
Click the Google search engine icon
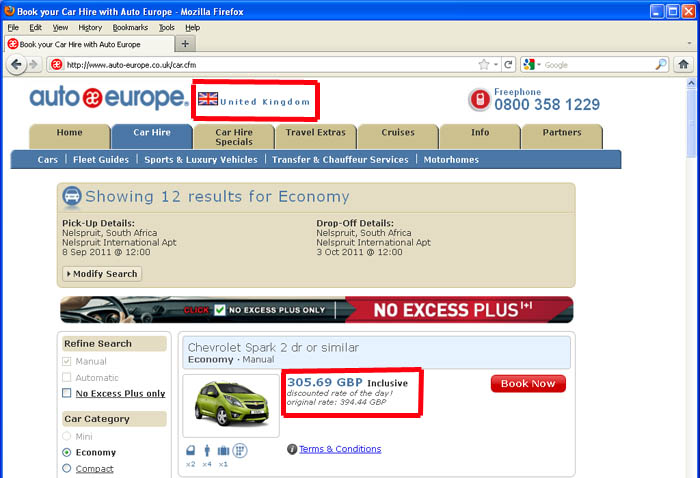(529, 65)
